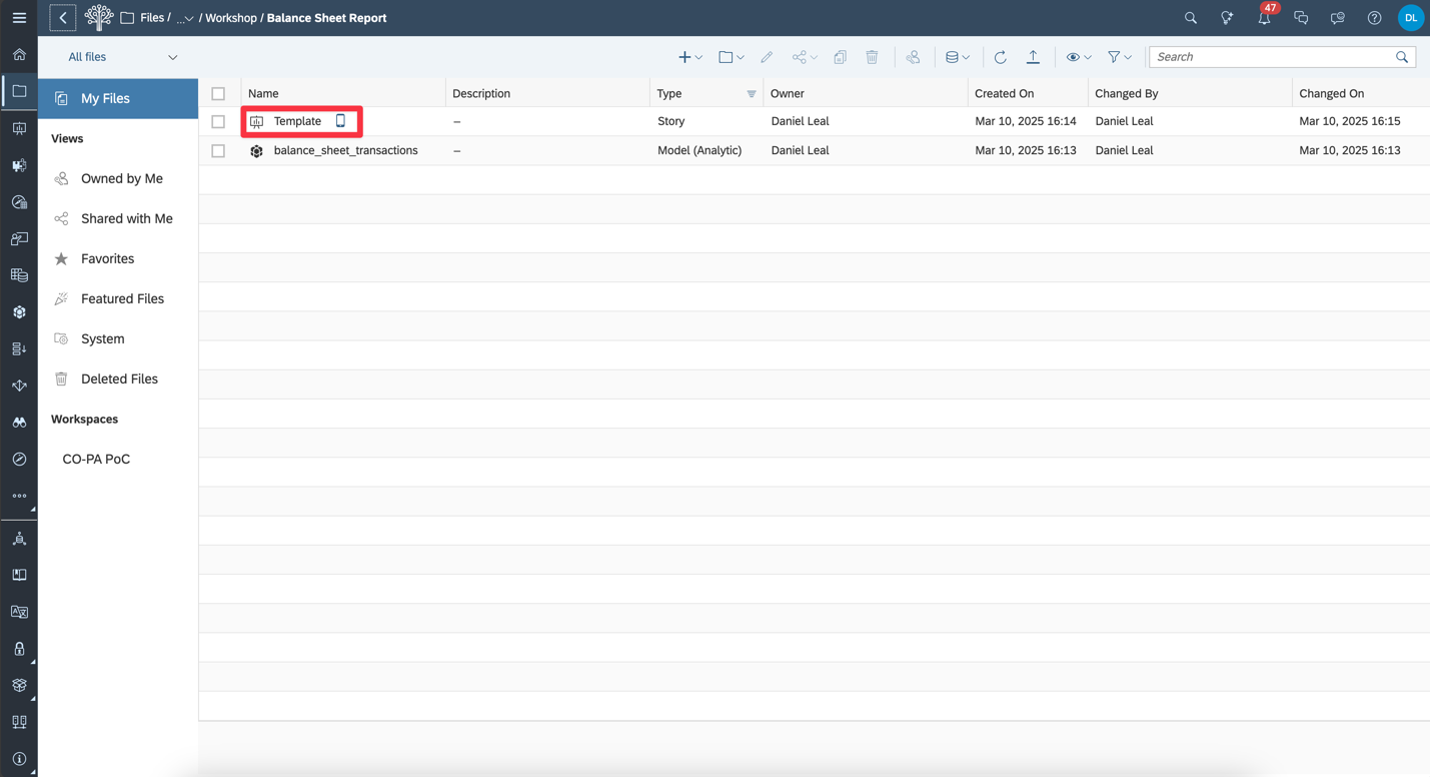Open the Shared with Me view
This screenshot has width=1430, height=782.
(127, 219)
